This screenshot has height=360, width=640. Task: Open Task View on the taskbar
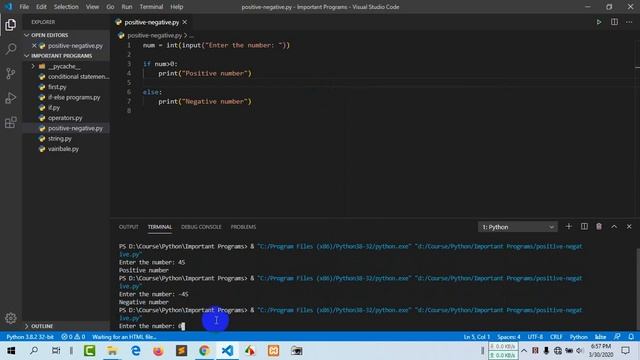56,351
